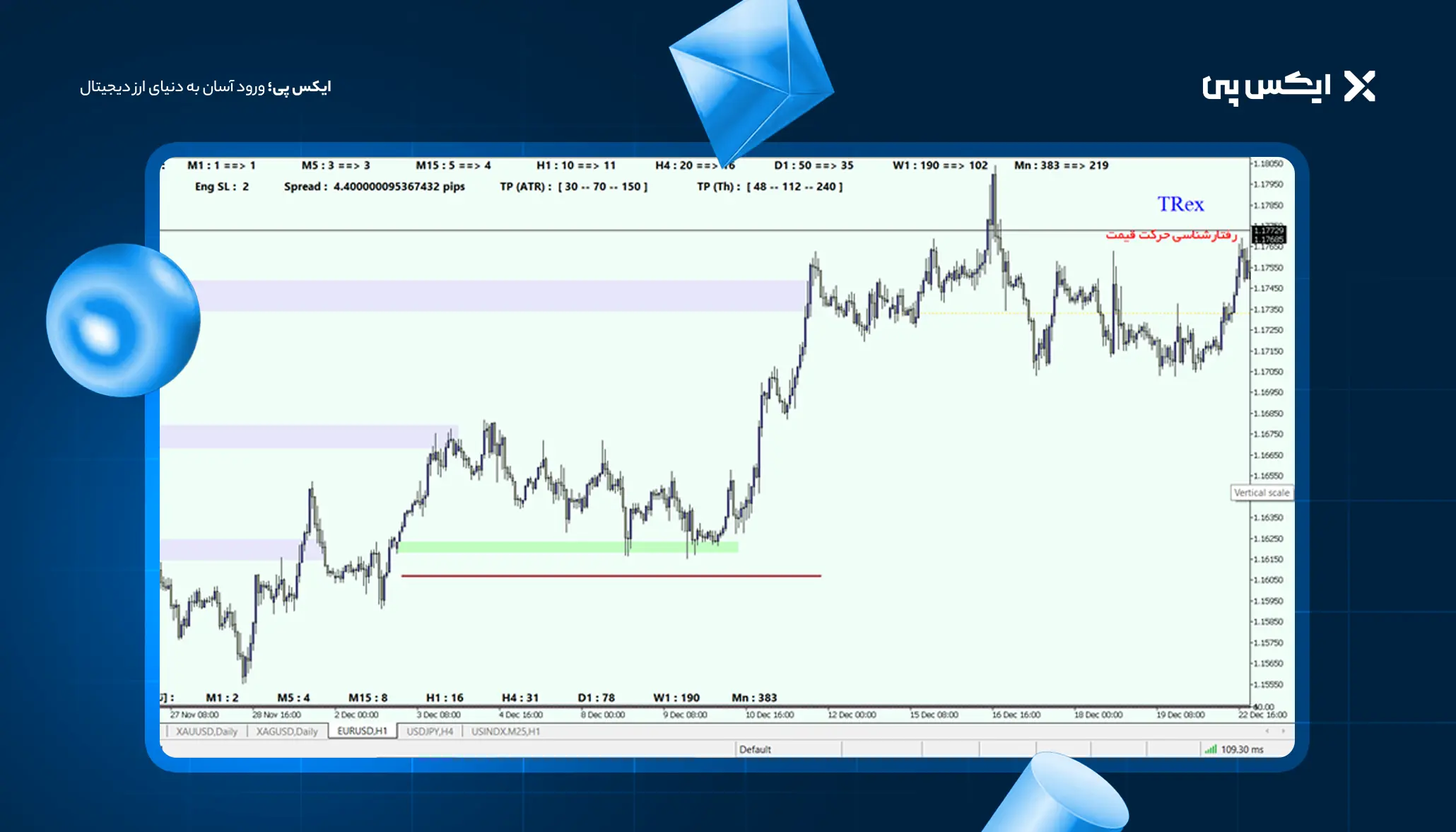
Task: Open the XAGUSD,Daily chart tab
Action: [x=287, y=732]
